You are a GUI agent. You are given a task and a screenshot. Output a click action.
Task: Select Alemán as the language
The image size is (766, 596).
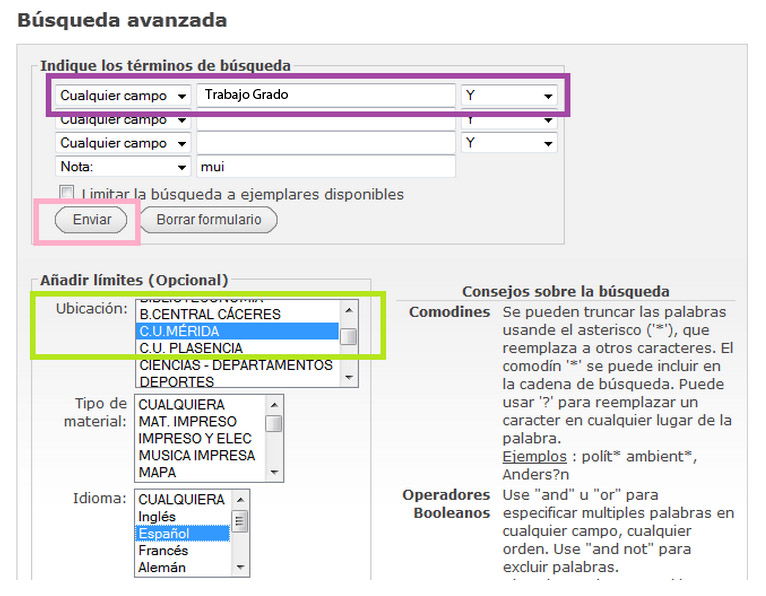163,568
